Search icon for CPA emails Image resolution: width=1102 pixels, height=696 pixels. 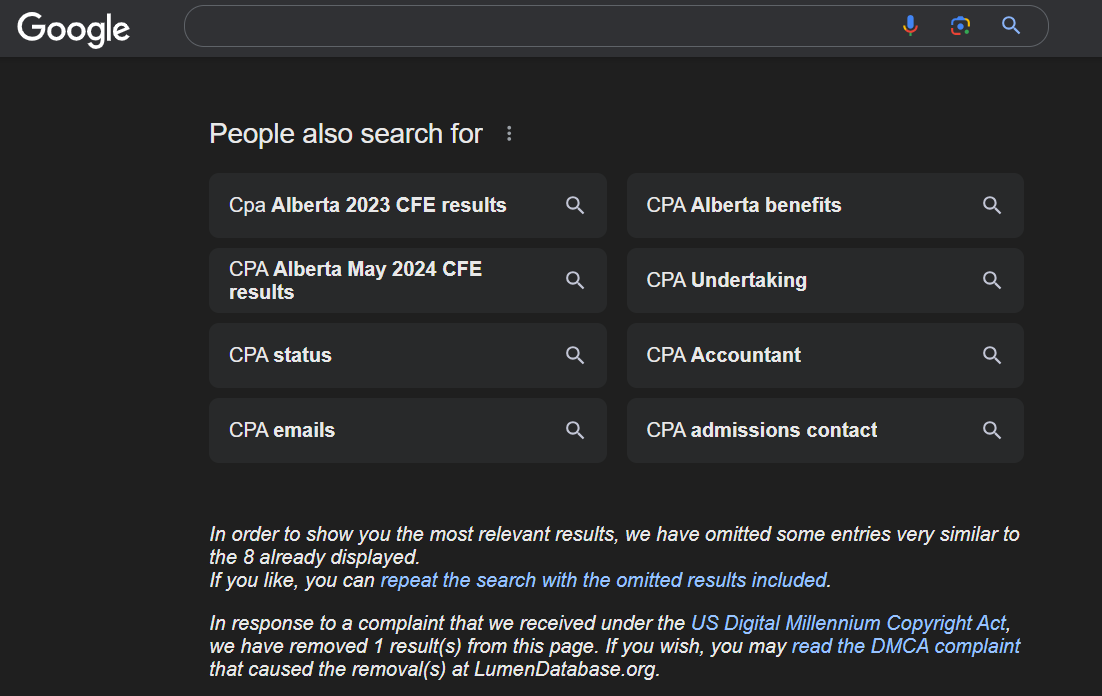point(575,430)
